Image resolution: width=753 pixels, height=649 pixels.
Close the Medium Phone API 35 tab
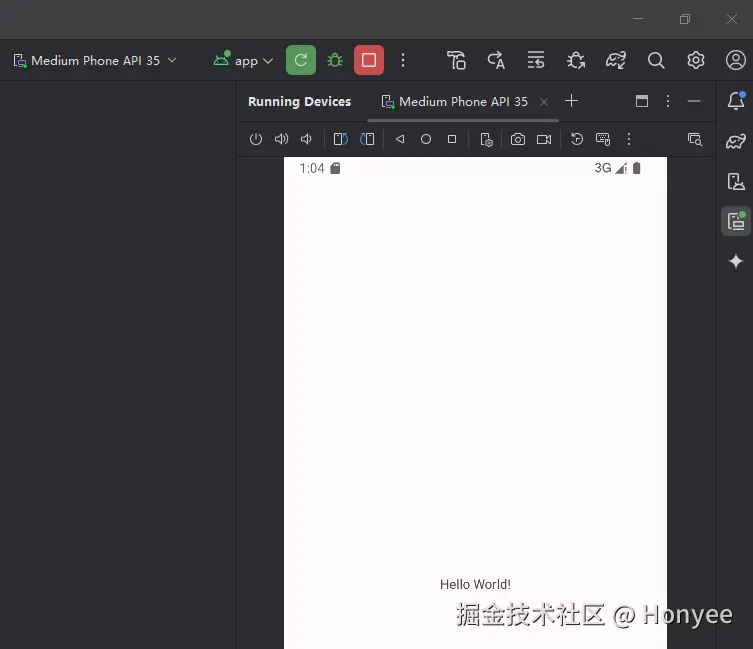[544, 102]
